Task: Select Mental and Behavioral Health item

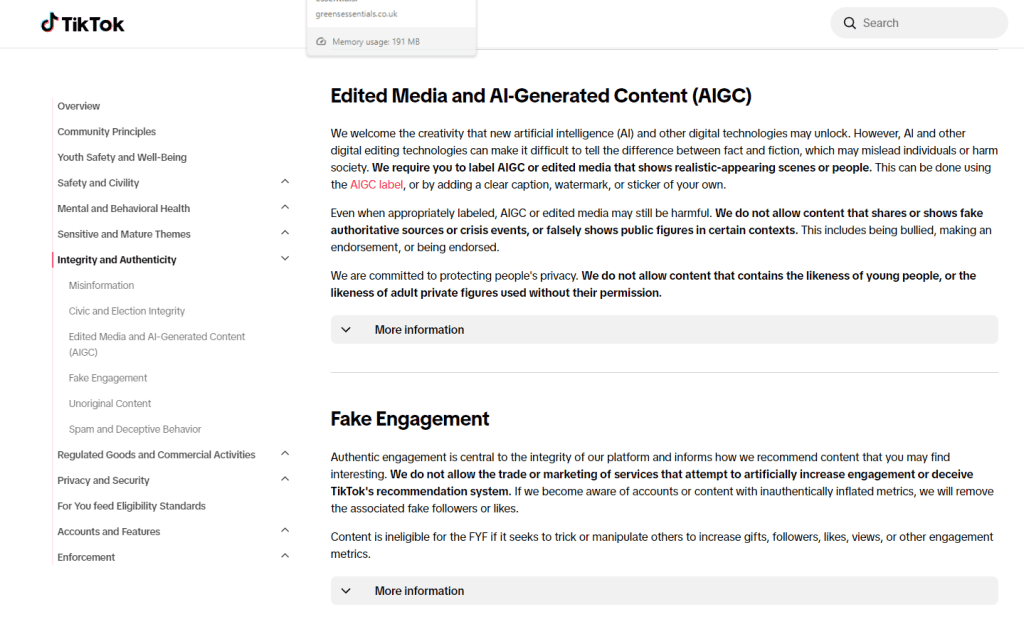Action: pos(123,208)
